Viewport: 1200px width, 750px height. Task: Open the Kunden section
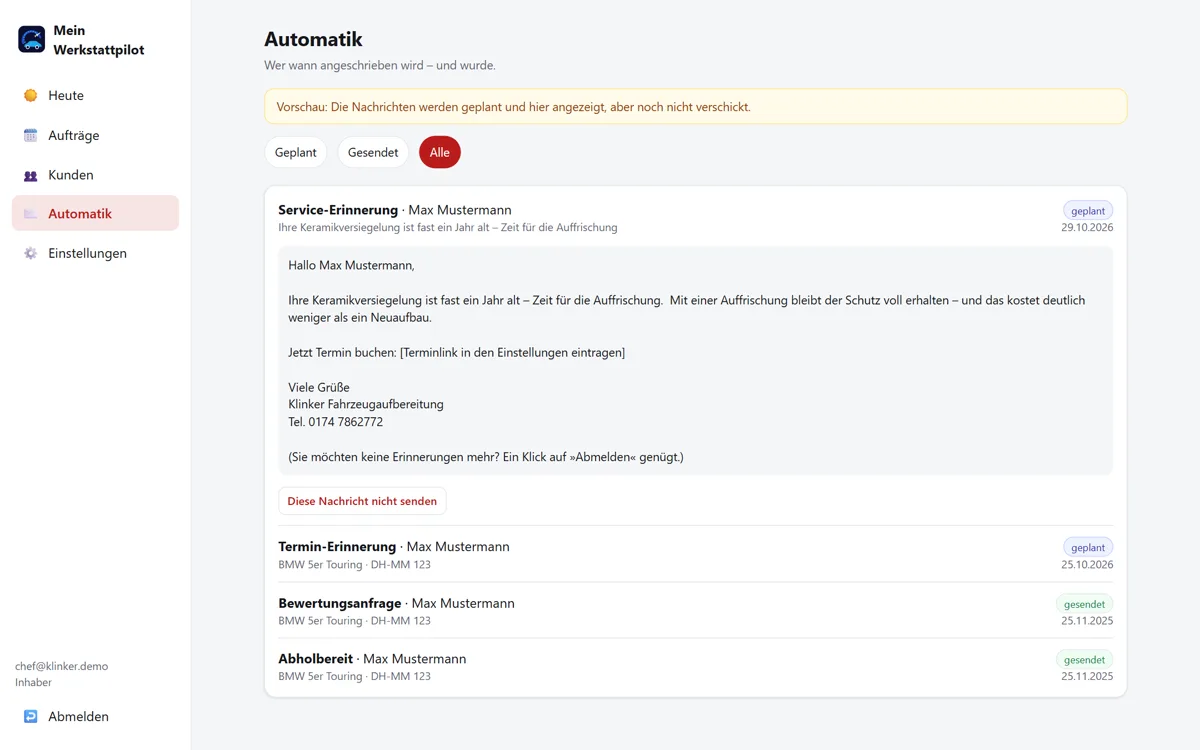tap(95, 175)
